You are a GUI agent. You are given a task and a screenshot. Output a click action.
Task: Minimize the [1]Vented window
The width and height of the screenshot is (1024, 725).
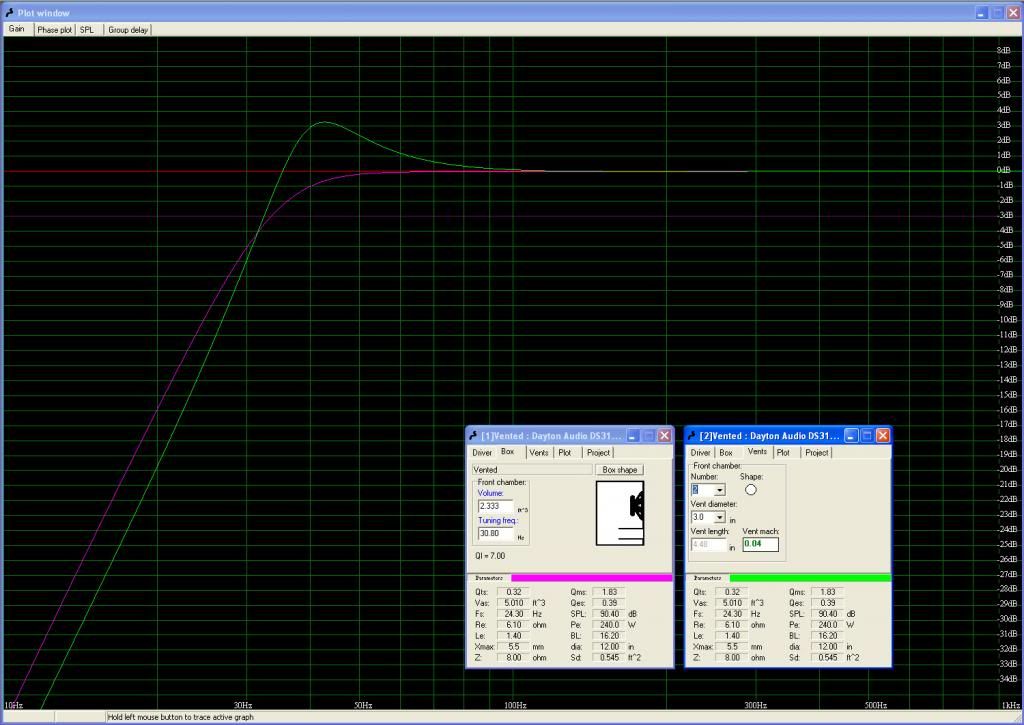point(632,436)
